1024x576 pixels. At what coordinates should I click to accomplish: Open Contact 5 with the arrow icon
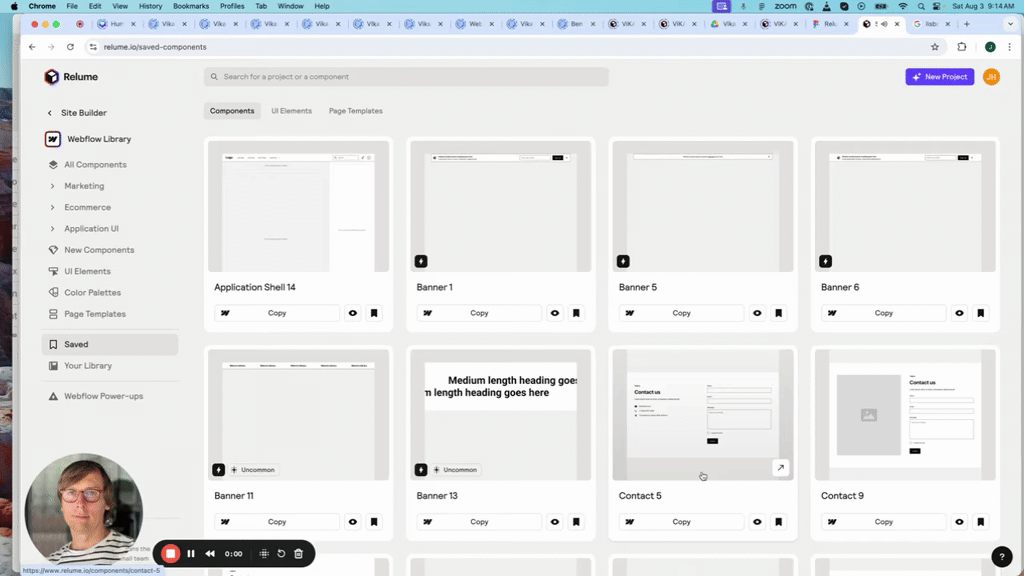pyautogui.click(x=780, y=468)
